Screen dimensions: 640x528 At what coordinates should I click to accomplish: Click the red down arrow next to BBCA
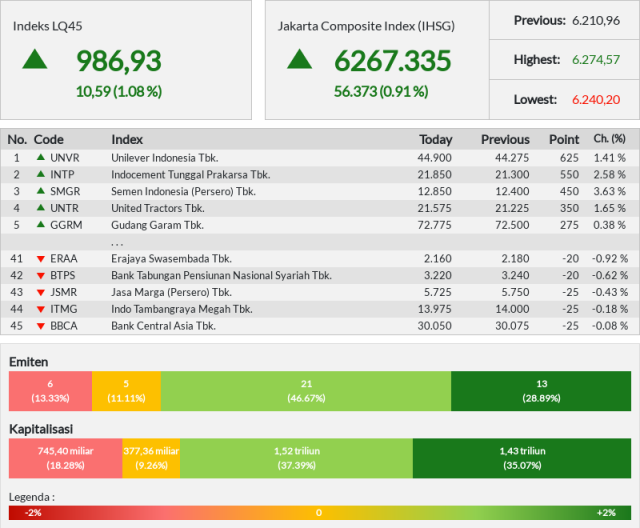pyautogui.click(x=41, y=326)
